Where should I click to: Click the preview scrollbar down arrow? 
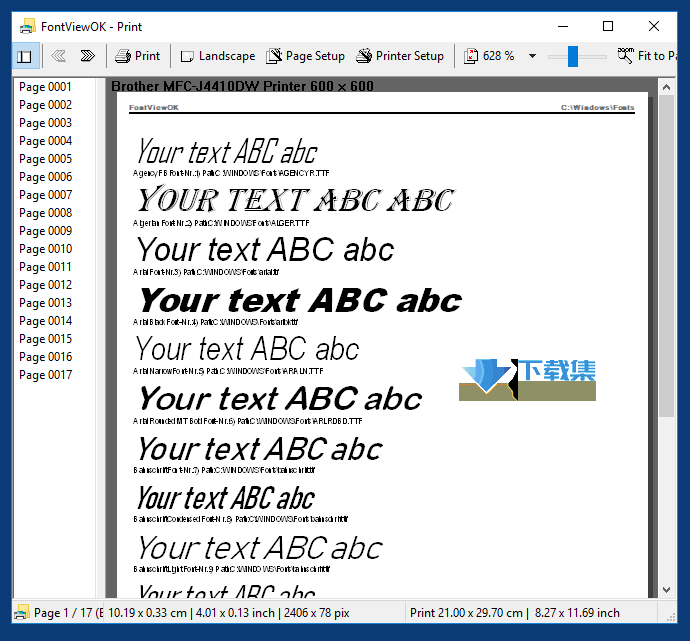tap(666, 590)
